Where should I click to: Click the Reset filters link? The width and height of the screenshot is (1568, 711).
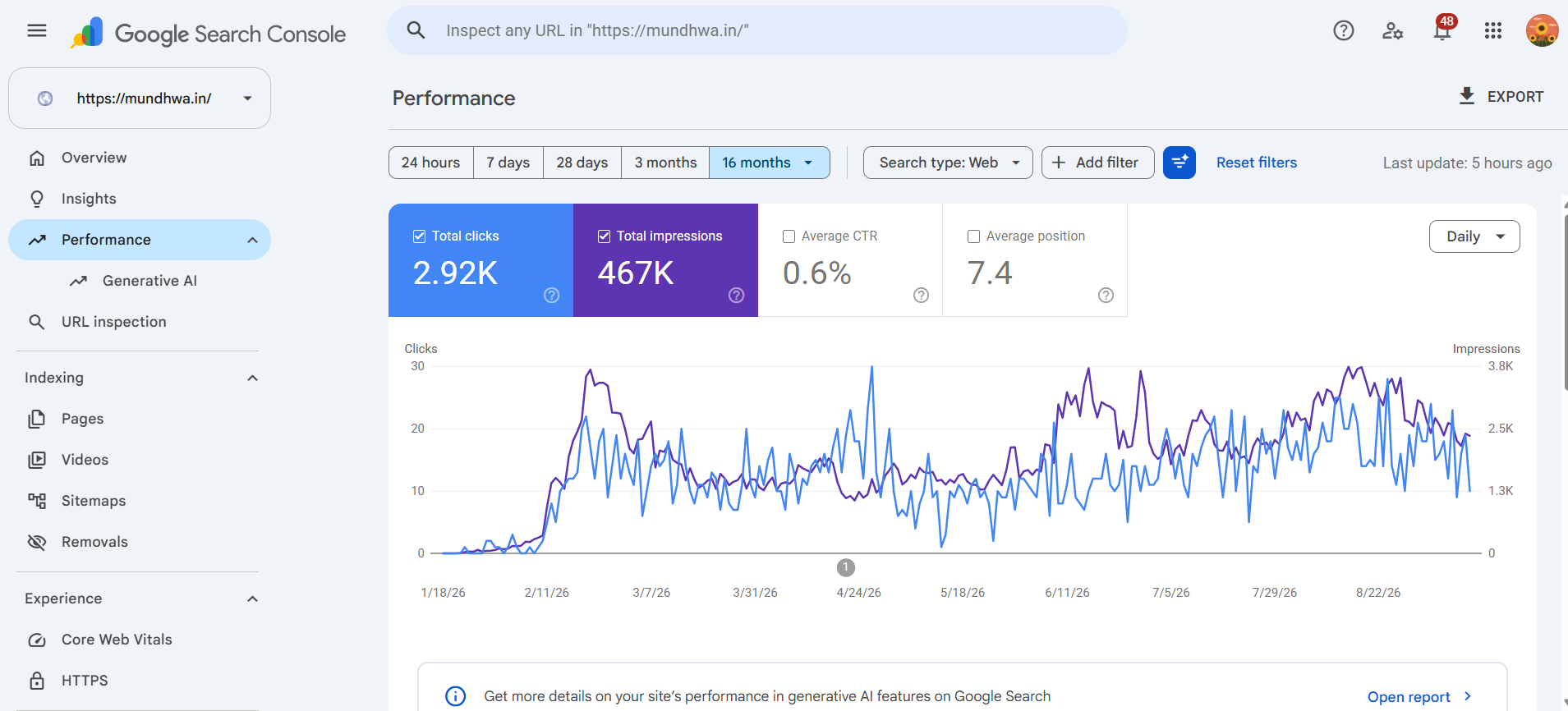click(x=1257, y=163)
